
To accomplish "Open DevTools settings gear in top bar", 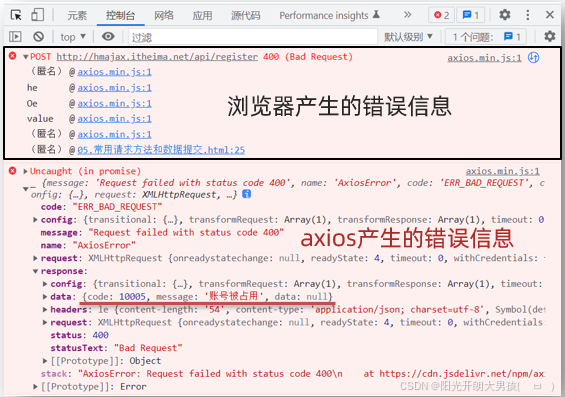I will 504,15.
